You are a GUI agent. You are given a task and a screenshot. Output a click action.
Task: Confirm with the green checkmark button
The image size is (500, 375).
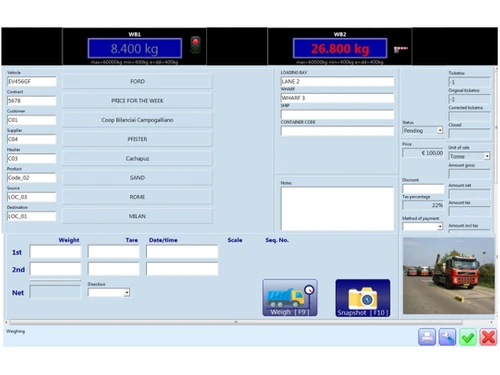pos(468,337)
